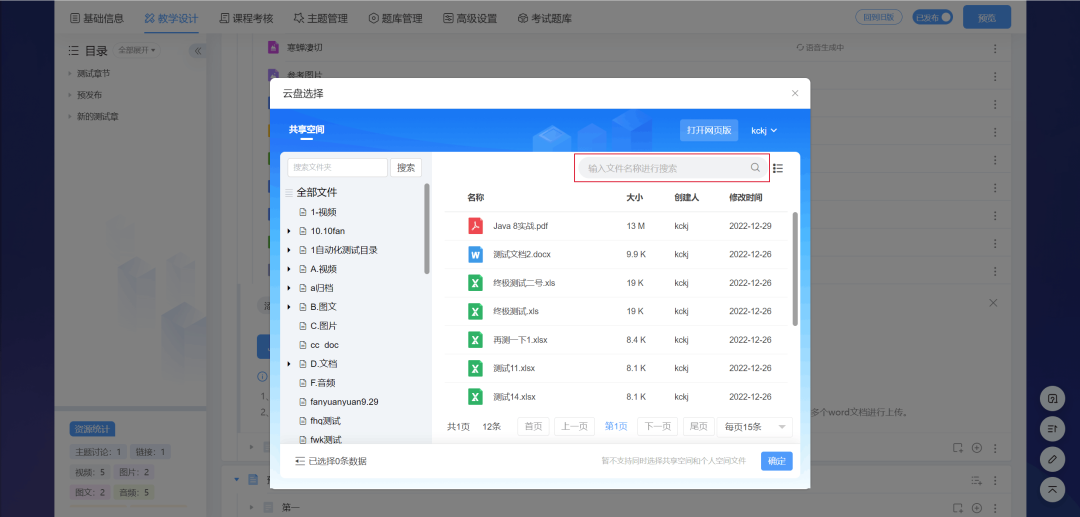Open the 教学设计 tab

(172, 19)
